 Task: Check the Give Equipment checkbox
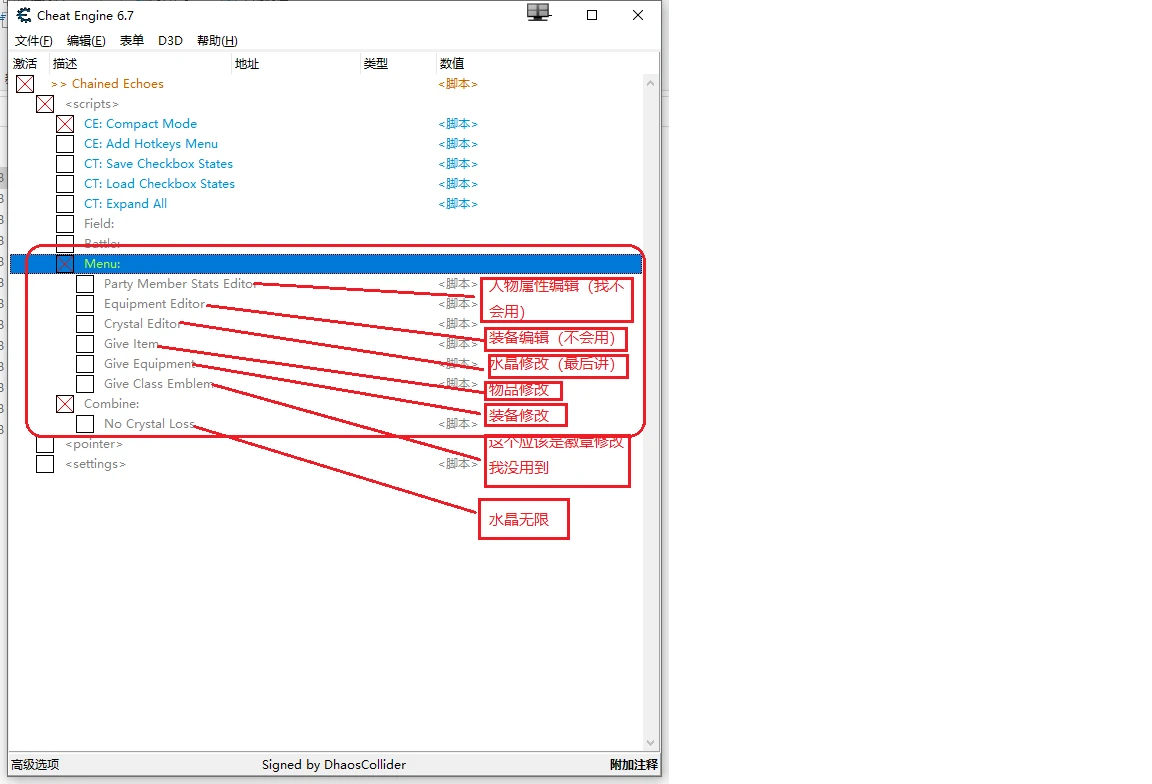85,364
